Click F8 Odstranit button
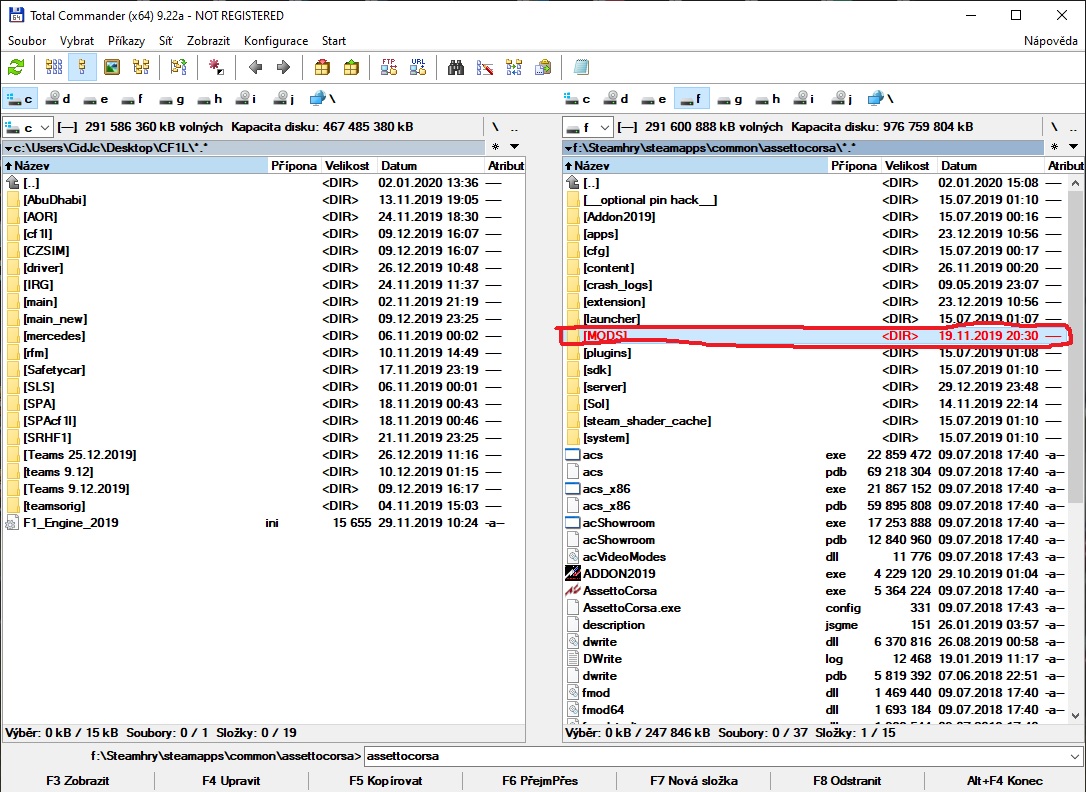Image resolution: width=1086 pixels, height=792 pixels. pyautogui.click(x=847, y=780)
